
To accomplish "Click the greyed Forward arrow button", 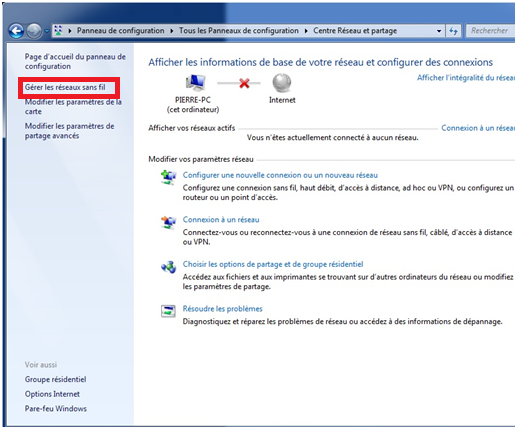I will (x=34, y=31).
